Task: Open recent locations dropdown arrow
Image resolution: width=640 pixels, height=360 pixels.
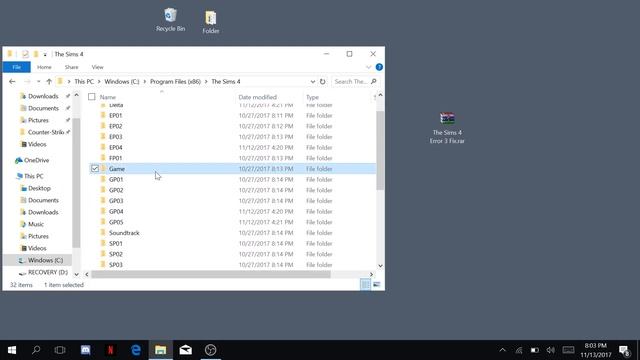Action: pos(38,82)
